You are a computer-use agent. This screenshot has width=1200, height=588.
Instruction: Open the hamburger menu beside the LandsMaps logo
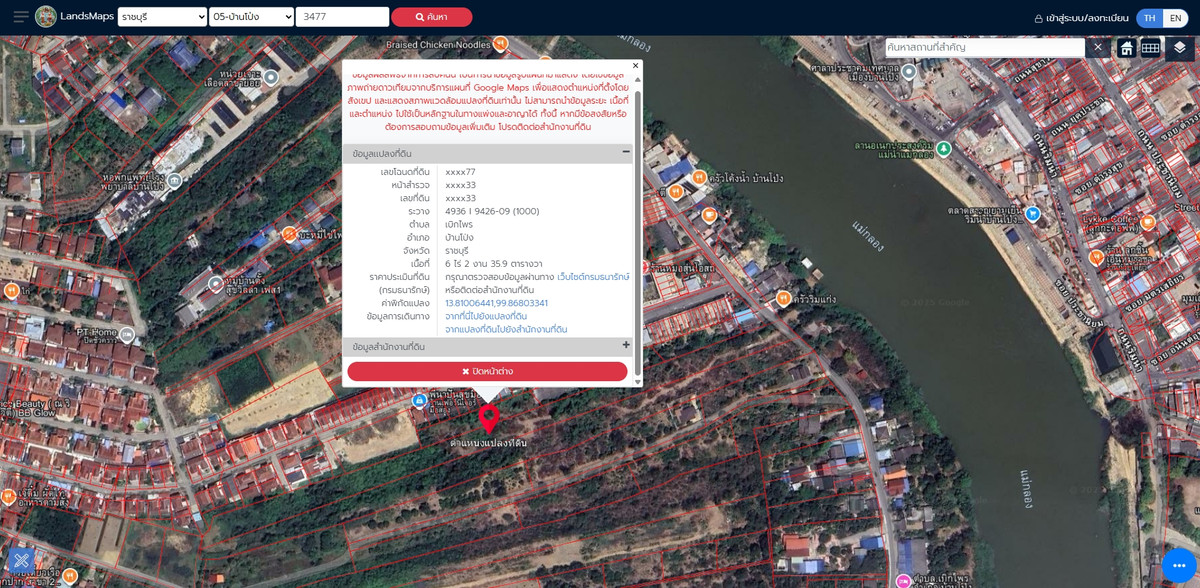pos(20,17)
